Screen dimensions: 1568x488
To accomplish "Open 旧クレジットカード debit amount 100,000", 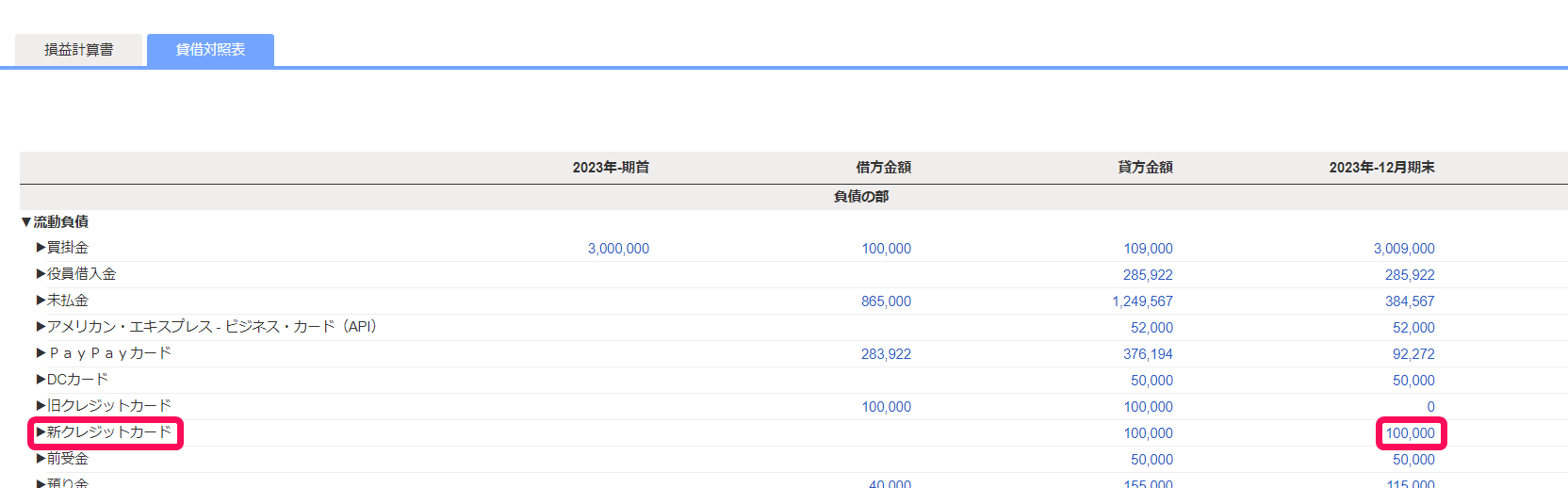I will point(886,407).
